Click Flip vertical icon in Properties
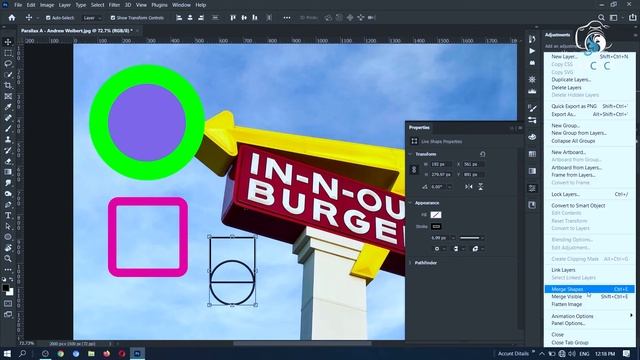 (x=480, y=187)
